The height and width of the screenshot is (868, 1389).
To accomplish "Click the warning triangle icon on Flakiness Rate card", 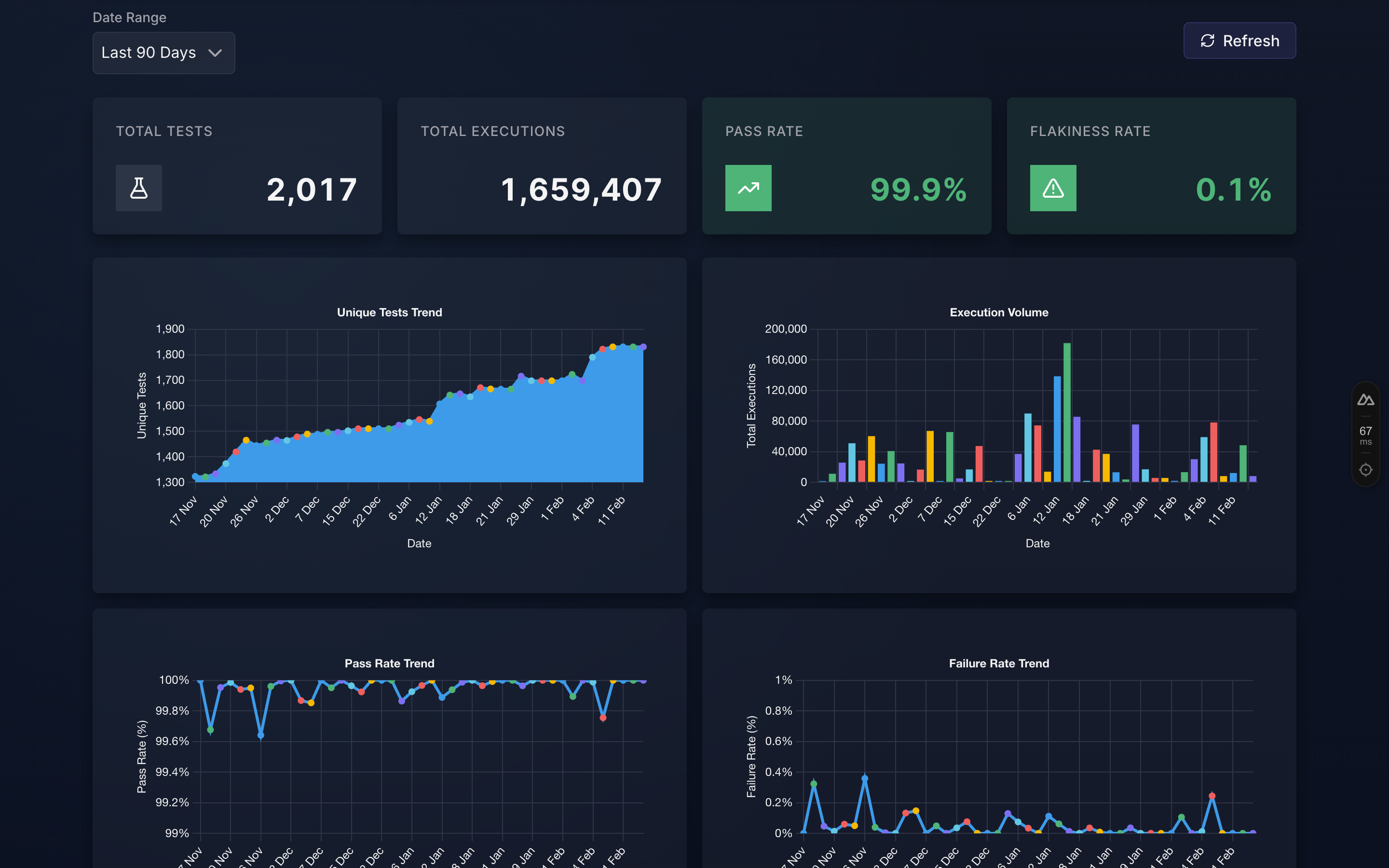I will (1053, 188).
